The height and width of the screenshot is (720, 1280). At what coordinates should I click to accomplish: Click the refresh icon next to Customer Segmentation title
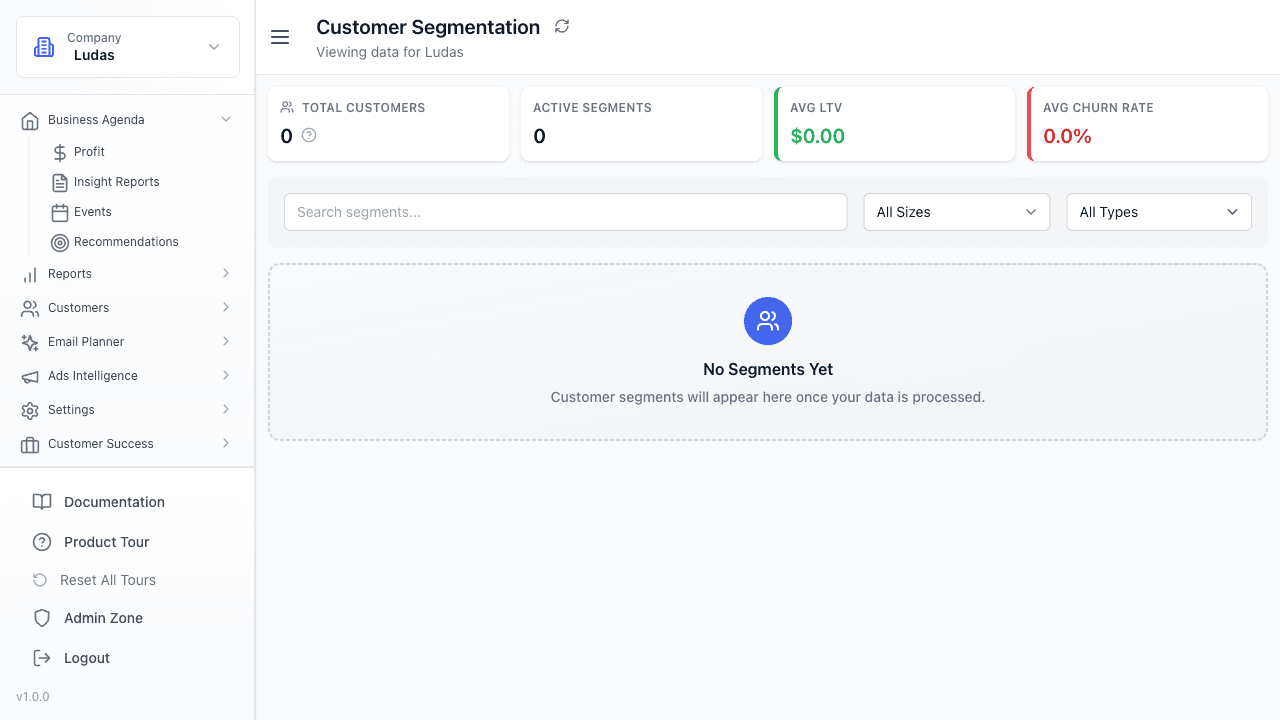[562, 26]
